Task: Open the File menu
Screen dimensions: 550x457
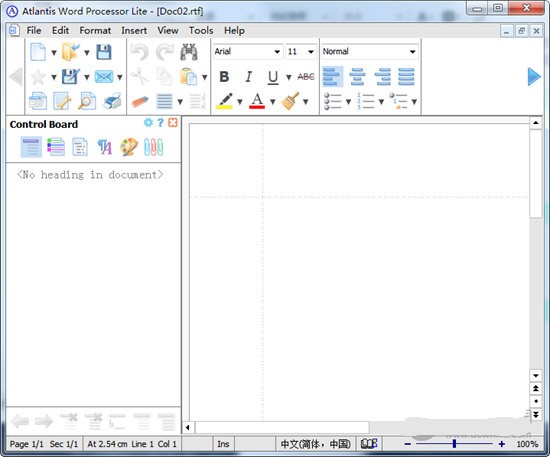Action: point(34,31)
